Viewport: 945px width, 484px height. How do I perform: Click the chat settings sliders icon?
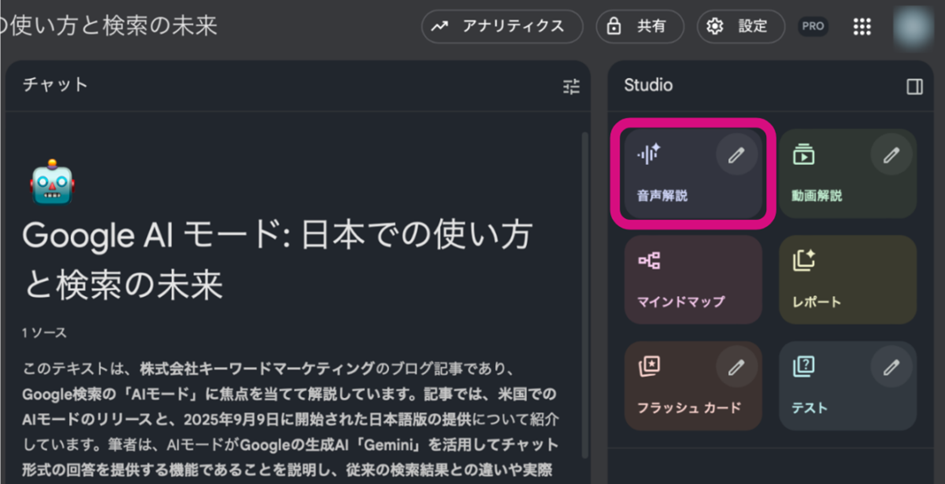571,87
